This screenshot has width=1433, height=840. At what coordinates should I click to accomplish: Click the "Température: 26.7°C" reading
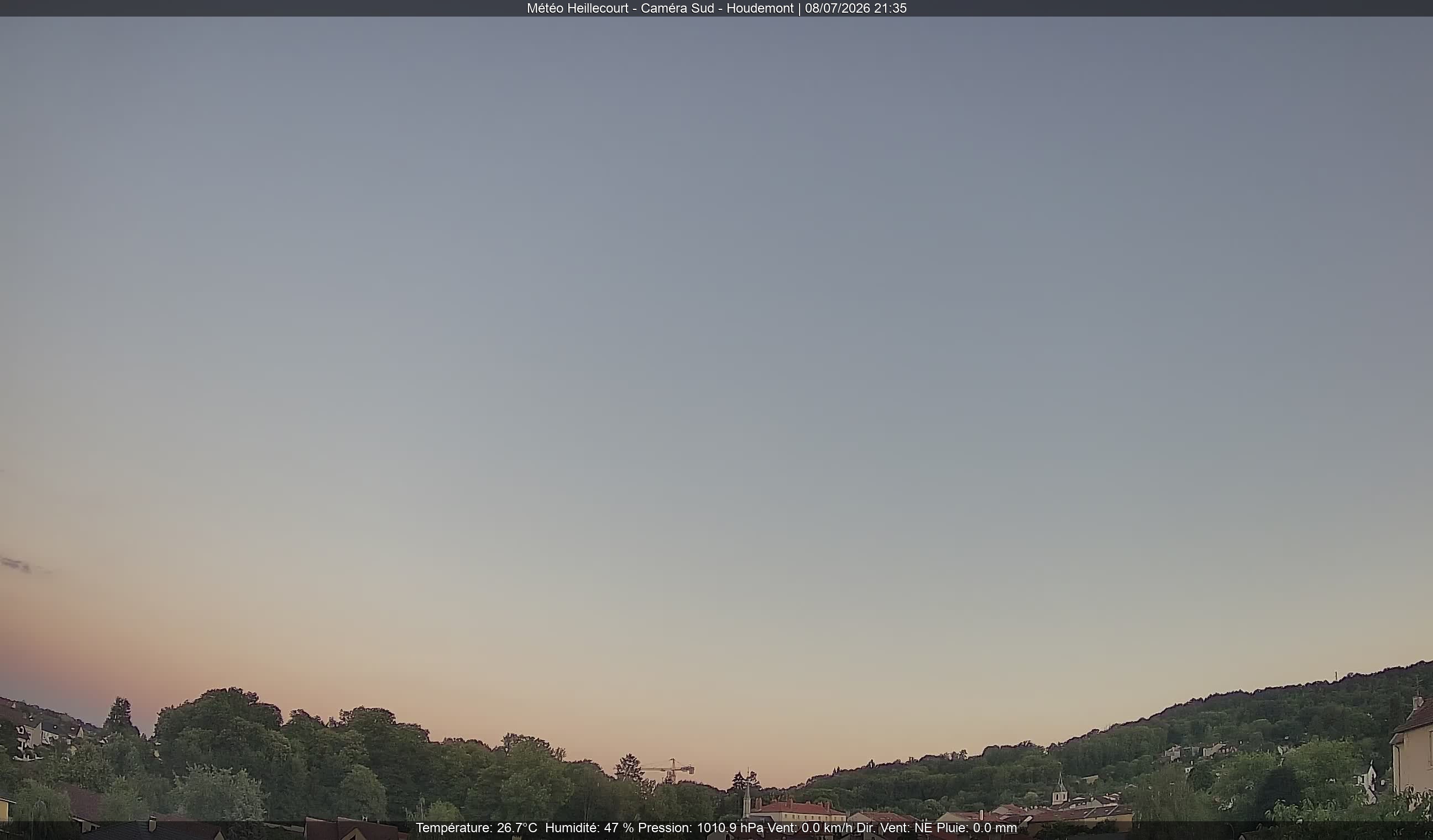coord(477,828)
